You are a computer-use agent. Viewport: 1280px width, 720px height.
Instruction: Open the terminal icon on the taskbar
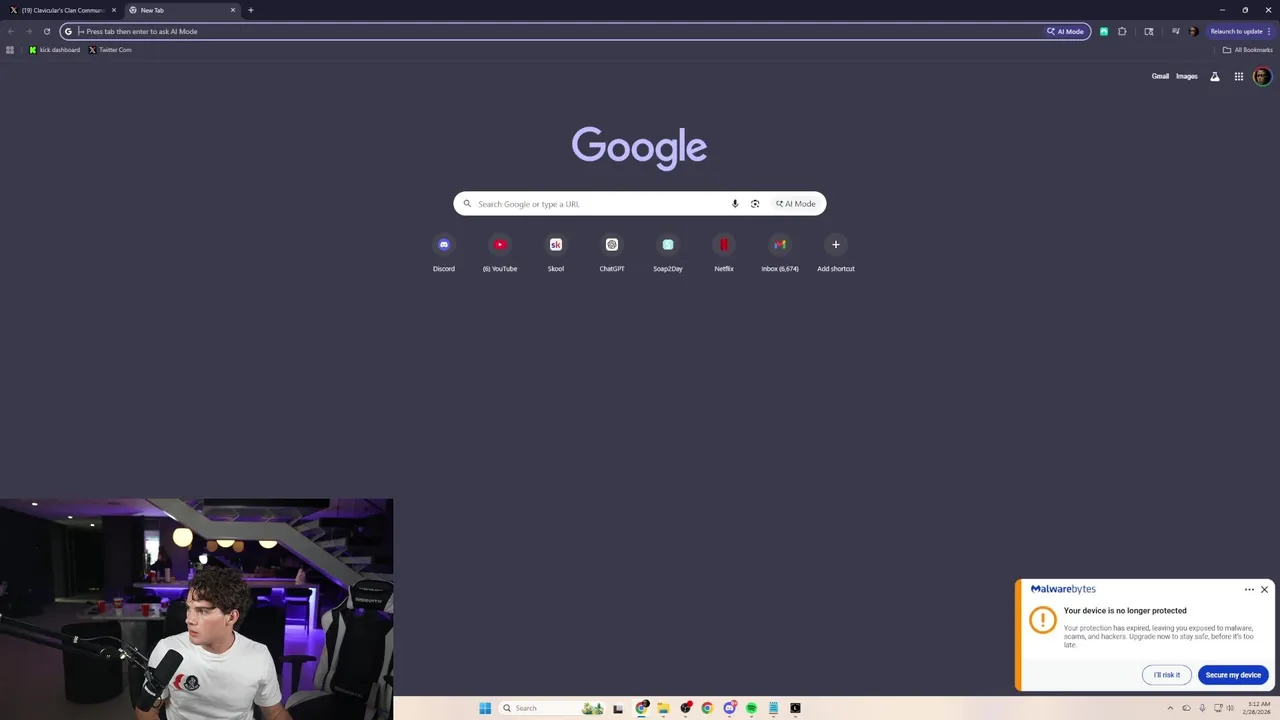pyautogui.click(x=795, y=708)
